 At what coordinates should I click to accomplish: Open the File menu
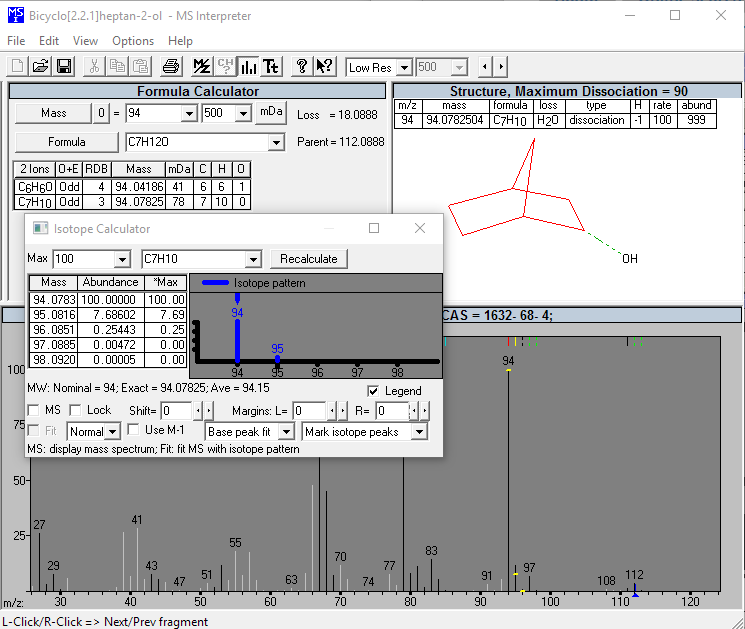pos(16,41)
